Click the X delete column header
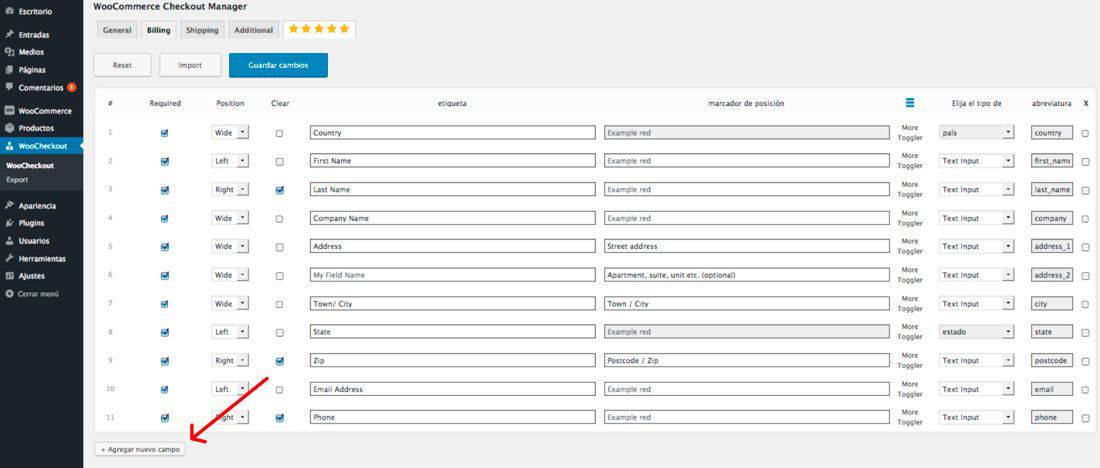The image size is (1100, 468). (1086, 103)
